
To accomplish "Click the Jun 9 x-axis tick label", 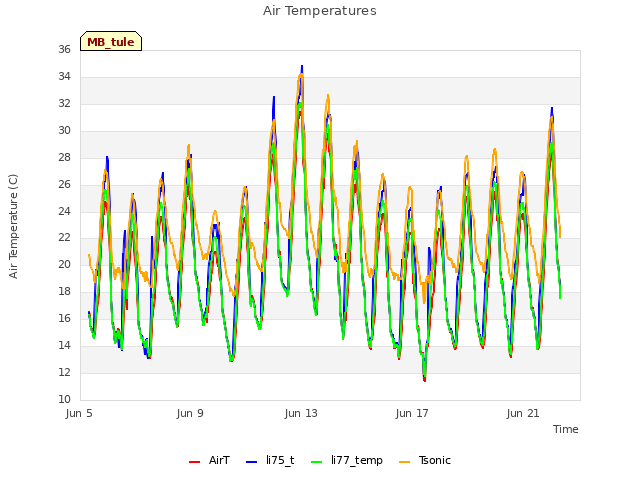I will point(190,413).
